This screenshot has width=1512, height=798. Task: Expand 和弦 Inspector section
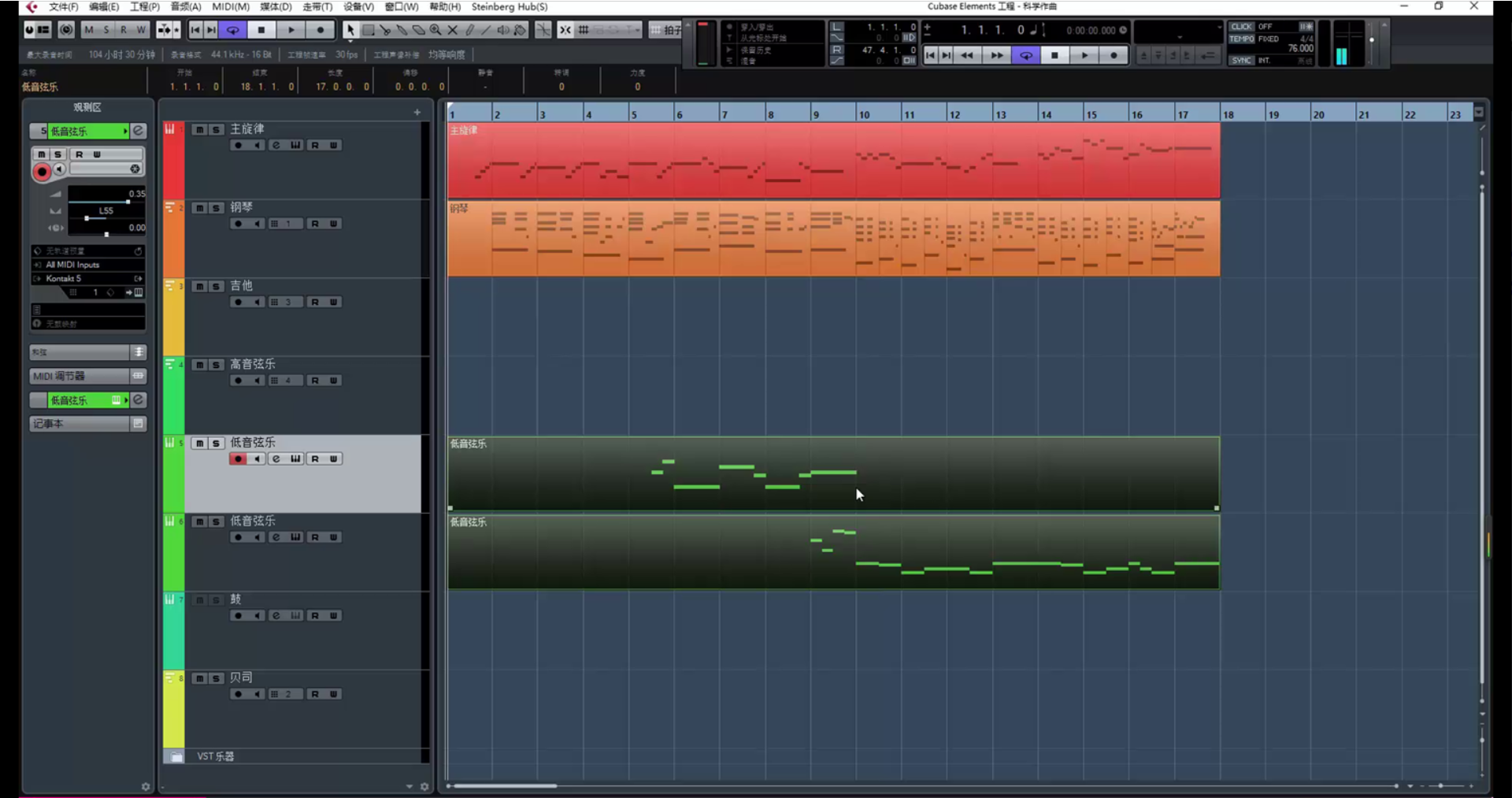coord(88,352)
